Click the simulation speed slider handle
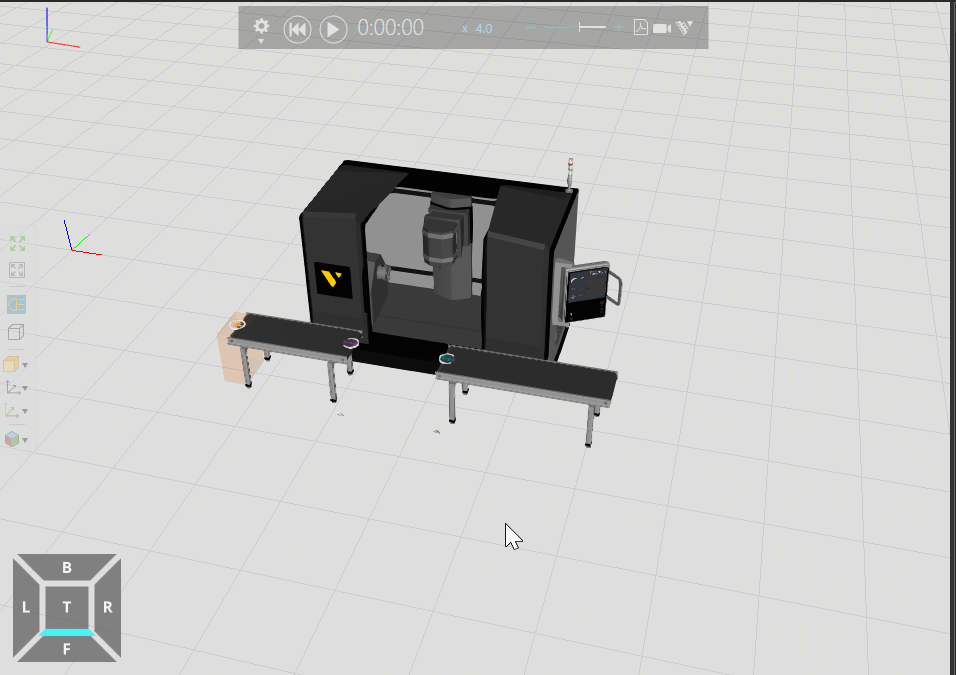956x675 pixels. tap(580, 27)
